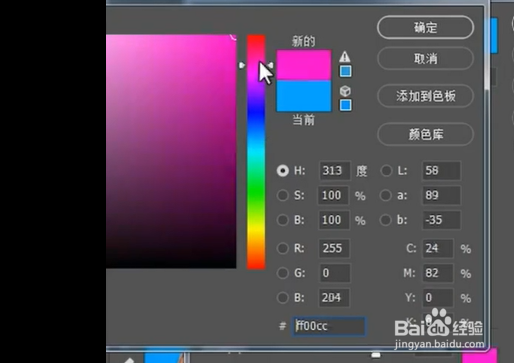Select the G green radio button
Viewport: 514px width, 363px height.
coord(283,273)
